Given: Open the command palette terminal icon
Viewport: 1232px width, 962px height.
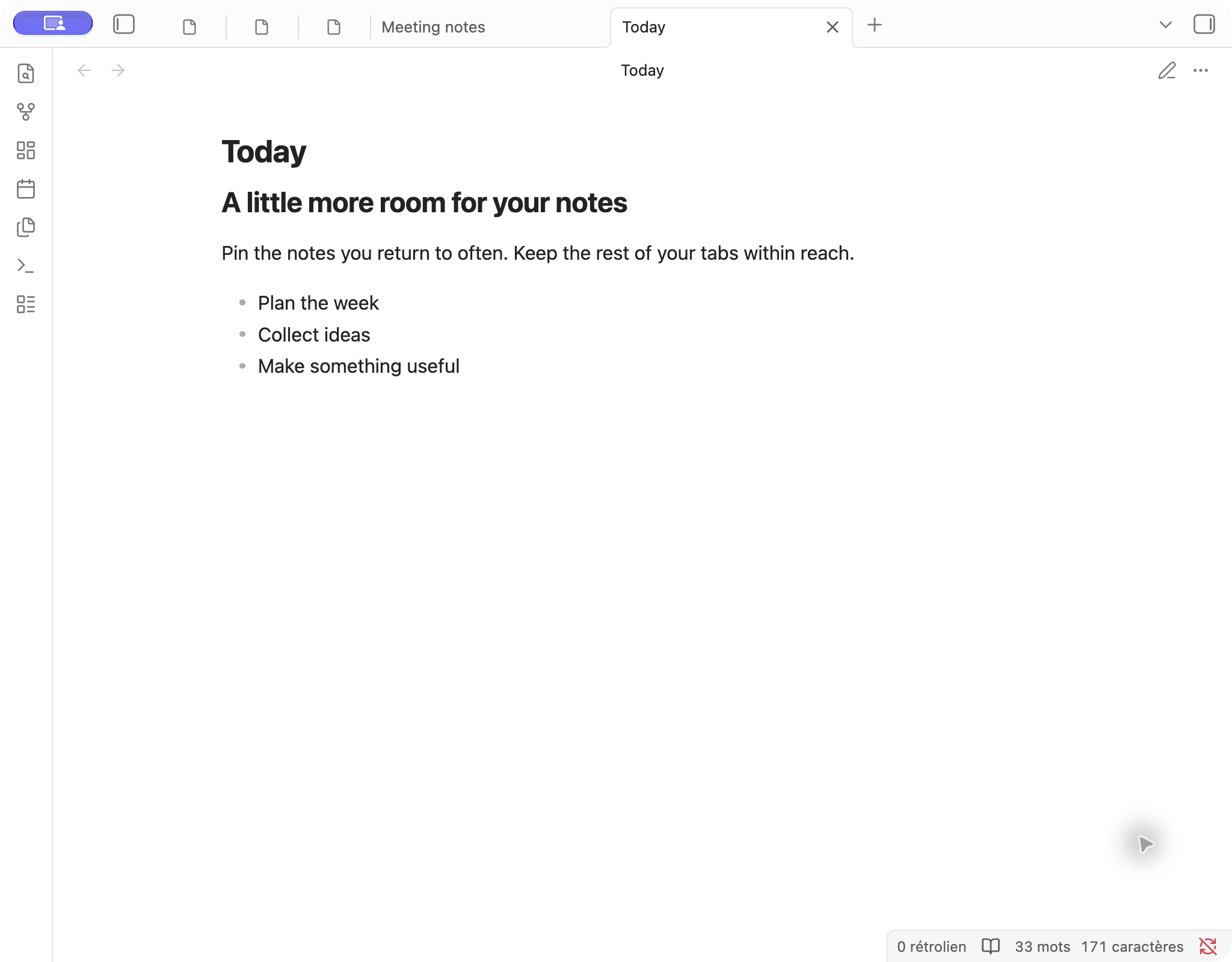Looking at the screenshot, I should (26, 266).
